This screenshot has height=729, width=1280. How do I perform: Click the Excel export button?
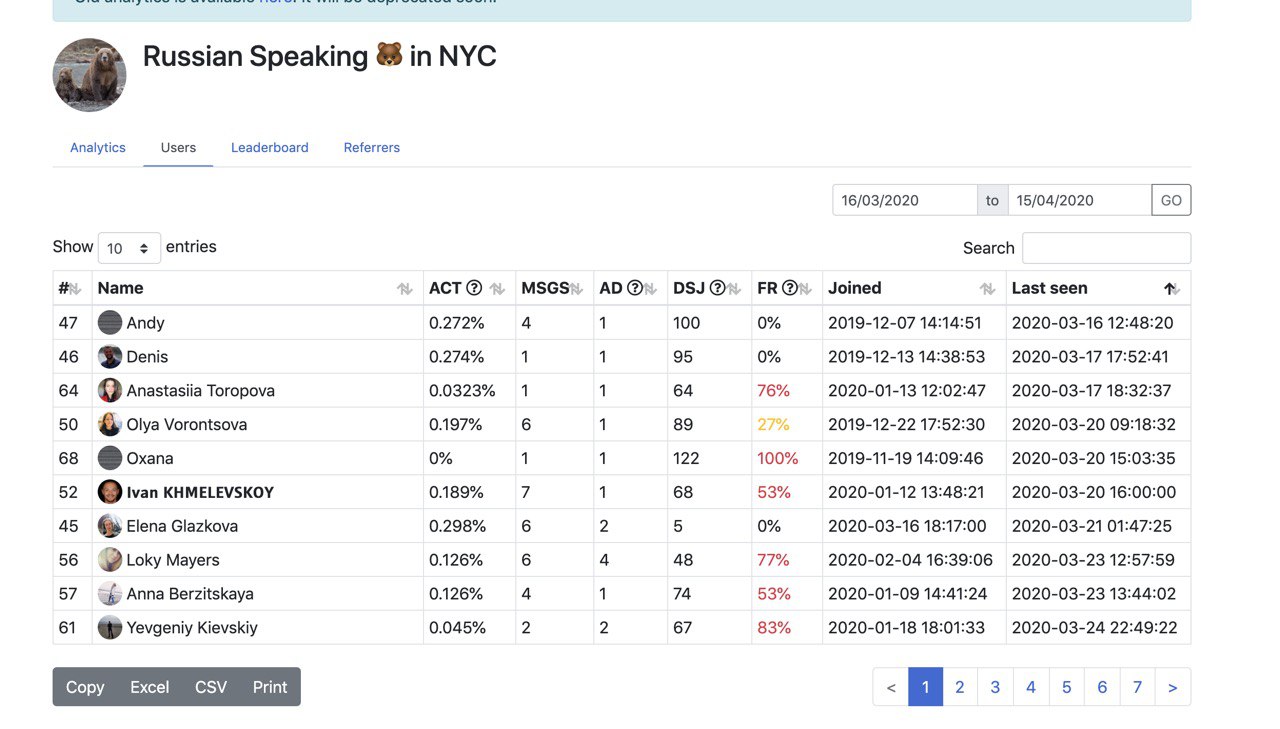149,687
